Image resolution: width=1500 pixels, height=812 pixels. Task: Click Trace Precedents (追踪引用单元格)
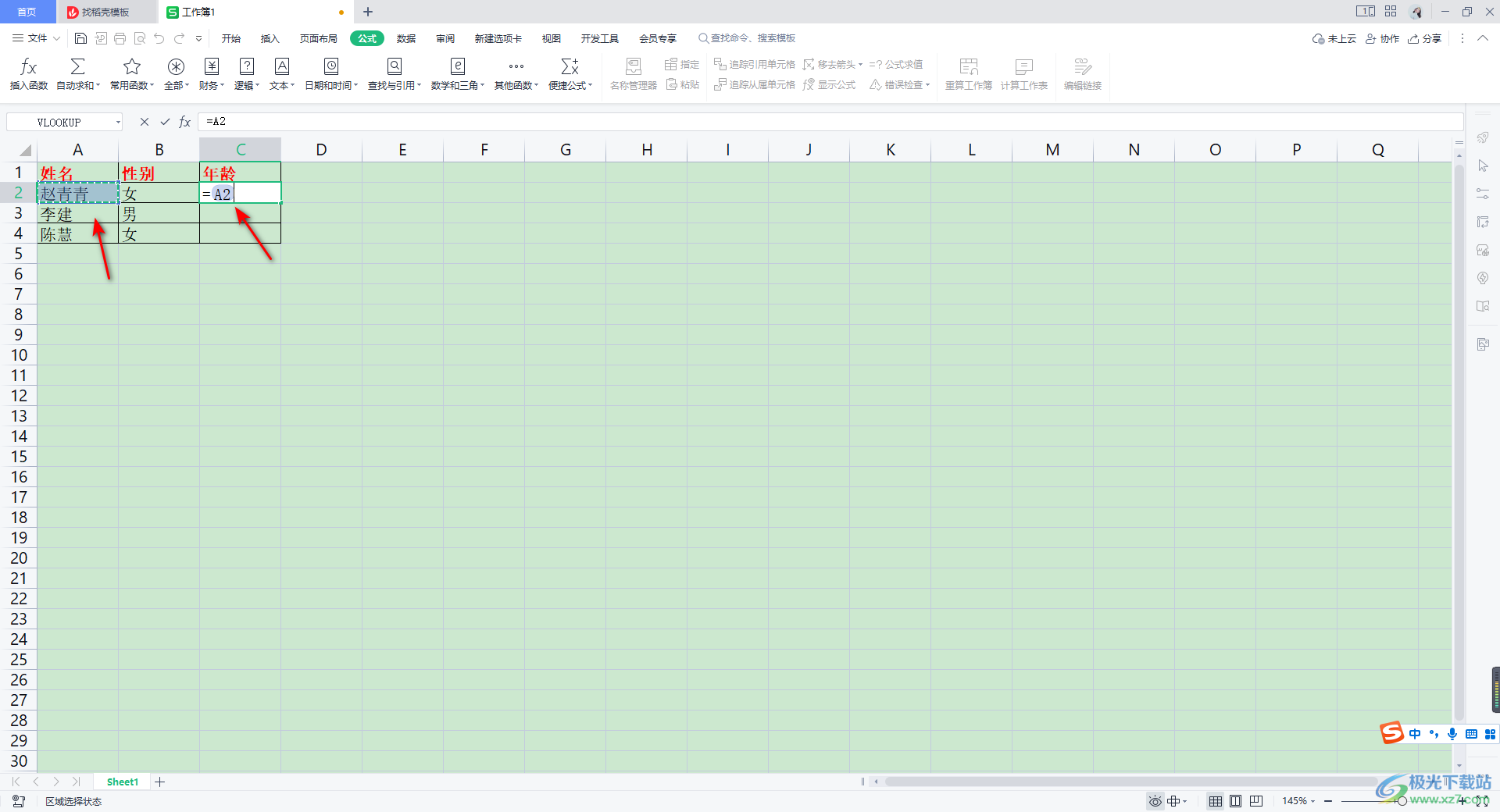[755, 64]
